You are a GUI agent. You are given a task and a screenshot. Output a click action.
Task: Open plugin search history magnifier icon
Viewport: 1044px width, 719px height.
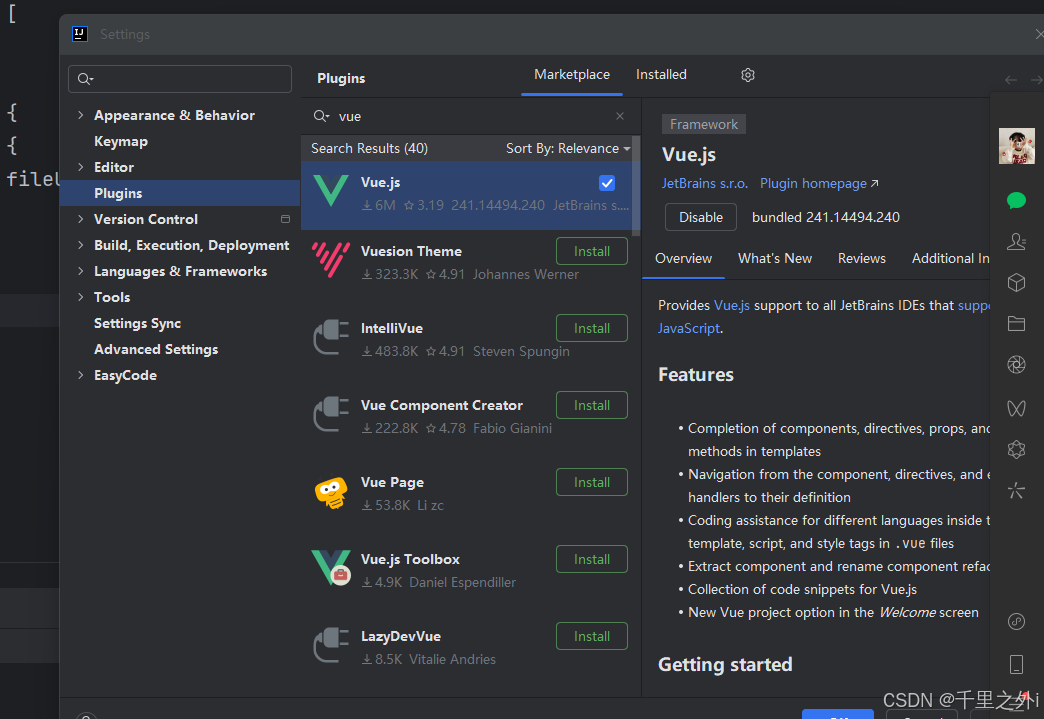(321, 117)
